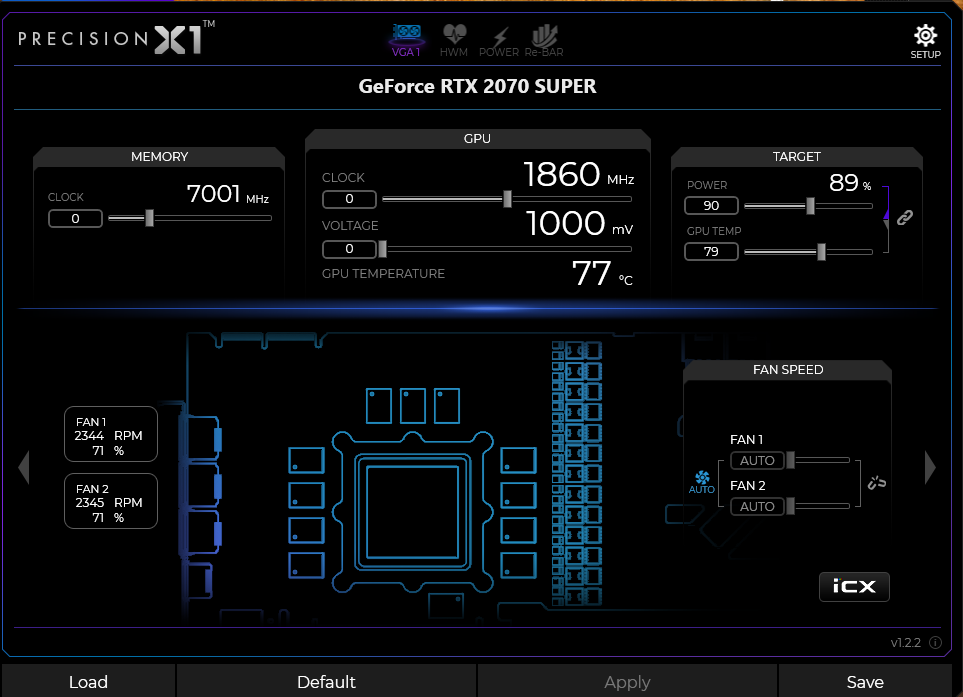Click the Apply button
Screen dimensions: 963x697
(x=627, y=681)
